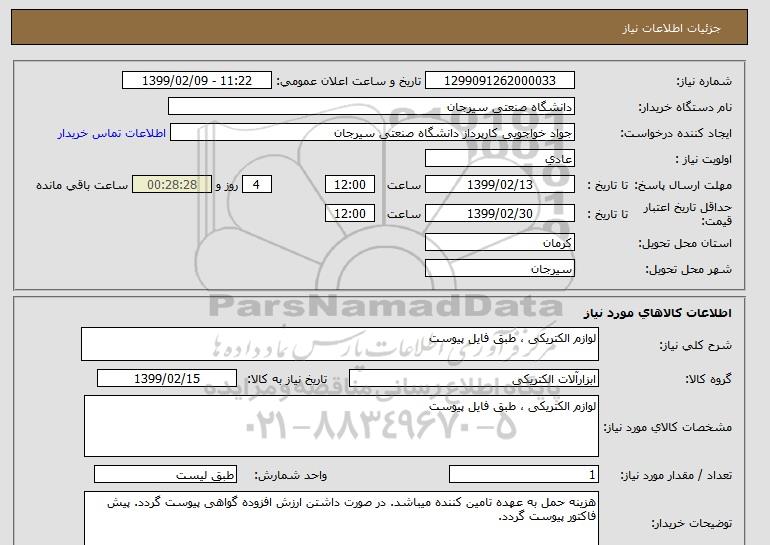
Task: Click response deadline time 12:00 field
Action: click(350, 185)
